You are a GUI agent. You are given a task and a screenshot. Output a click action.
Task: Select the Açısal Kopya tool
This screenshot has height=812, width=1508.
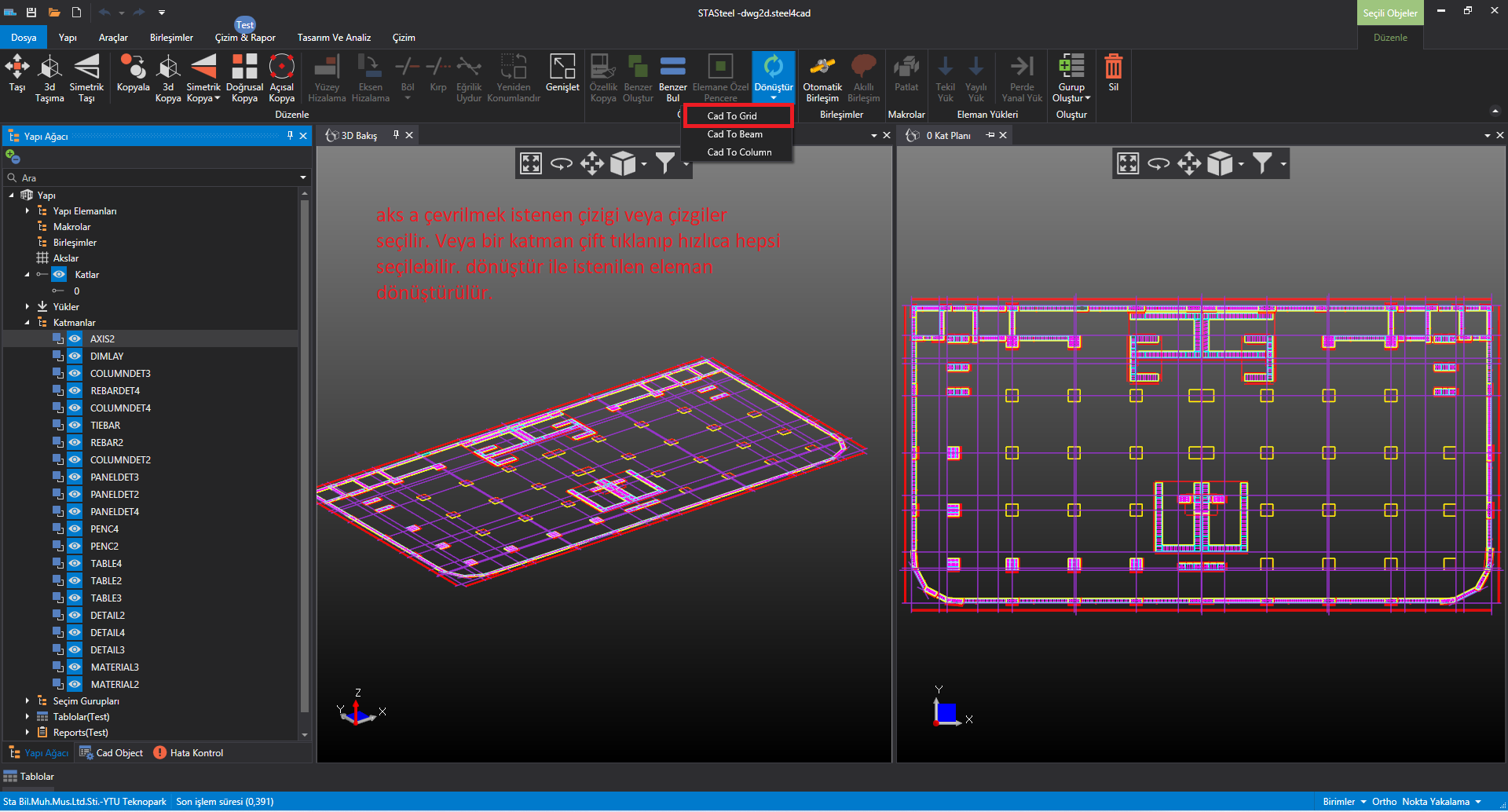coord(281,78)
